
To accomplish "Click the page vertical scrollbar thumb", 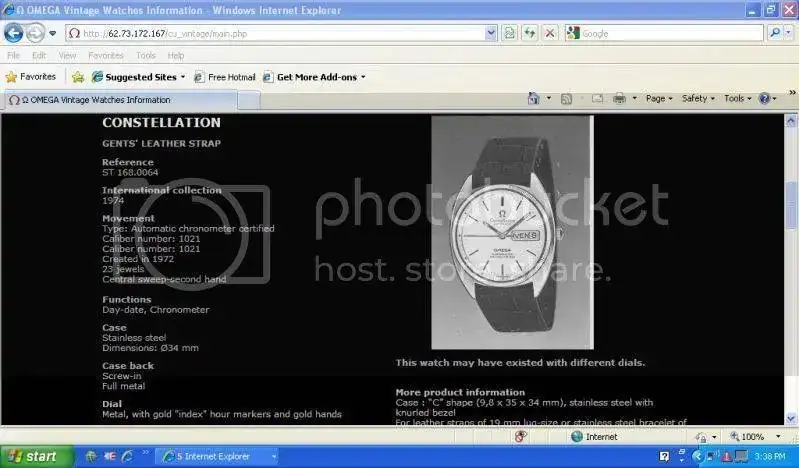I will click(x=791, y=205).
